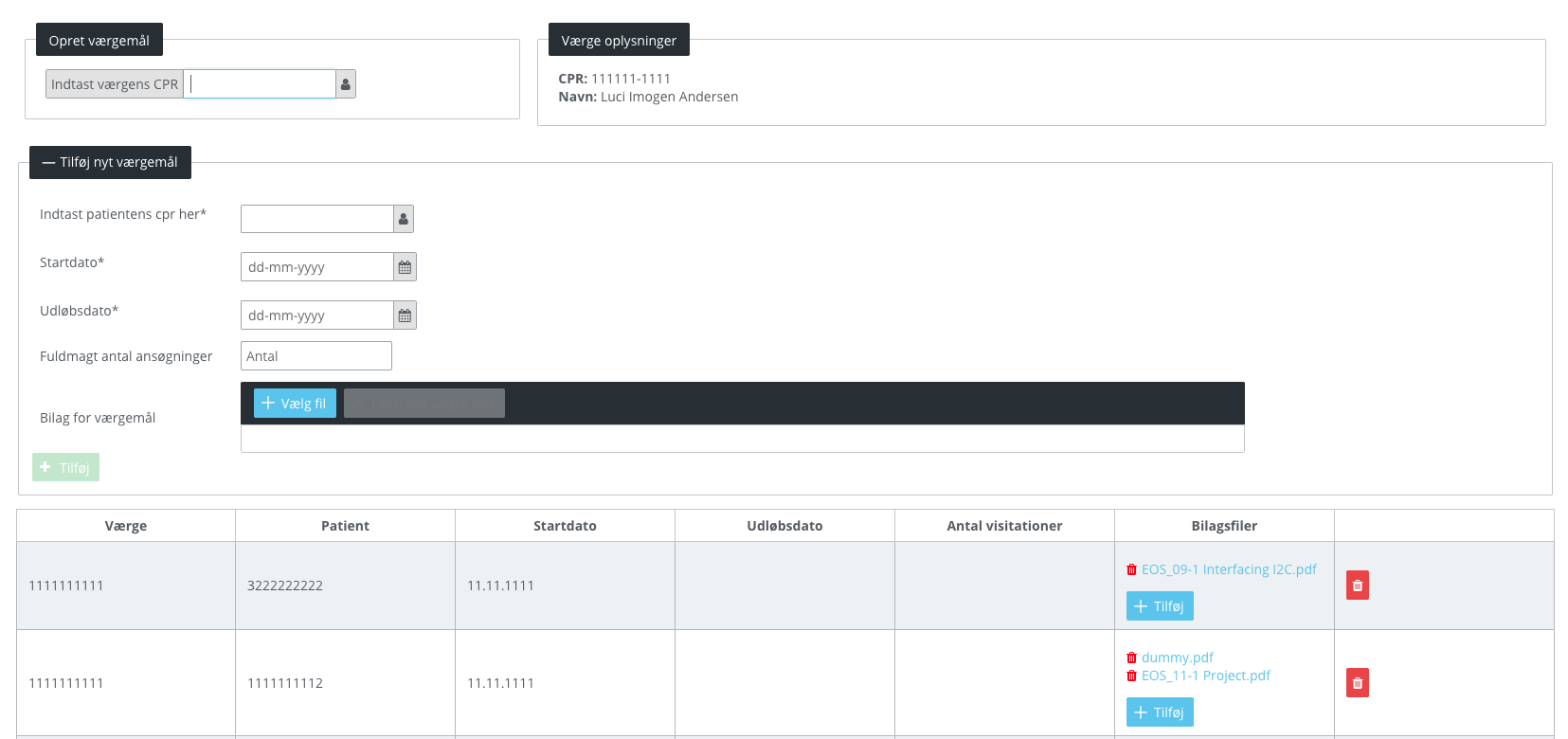
Task: Click the Bilagsfiler column header
Action: coord(1224,526)
